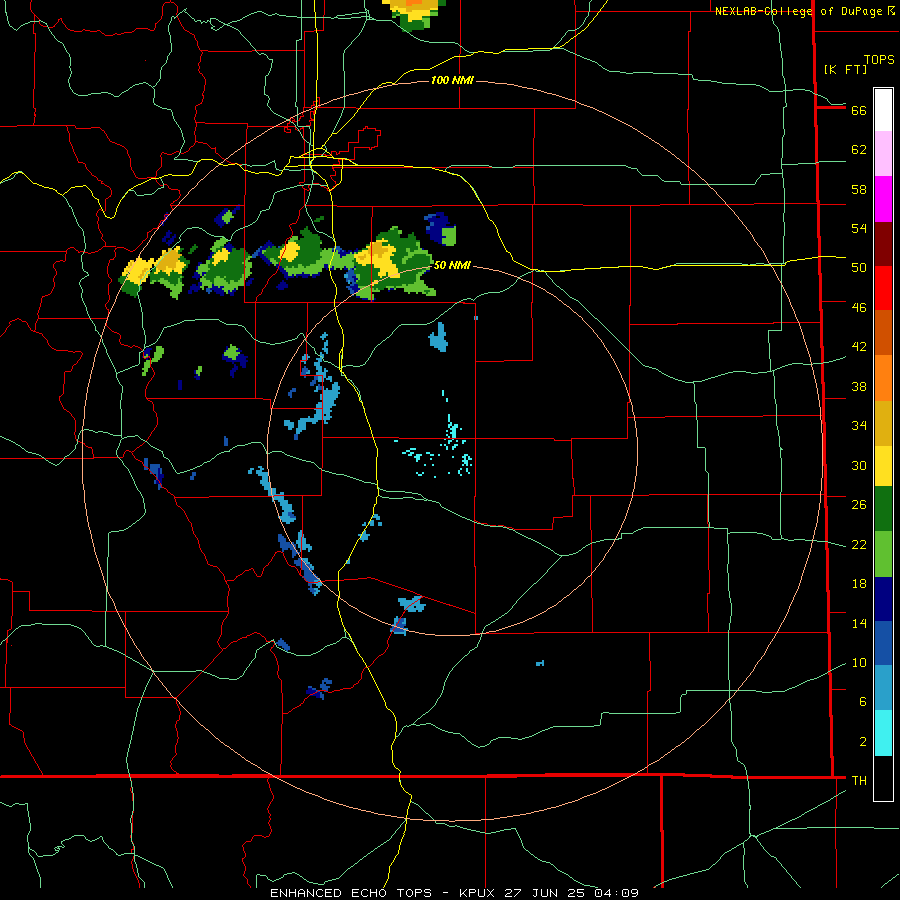Select the dark orange legend swatch
This screenshot has height=900, width=900.
883,332
